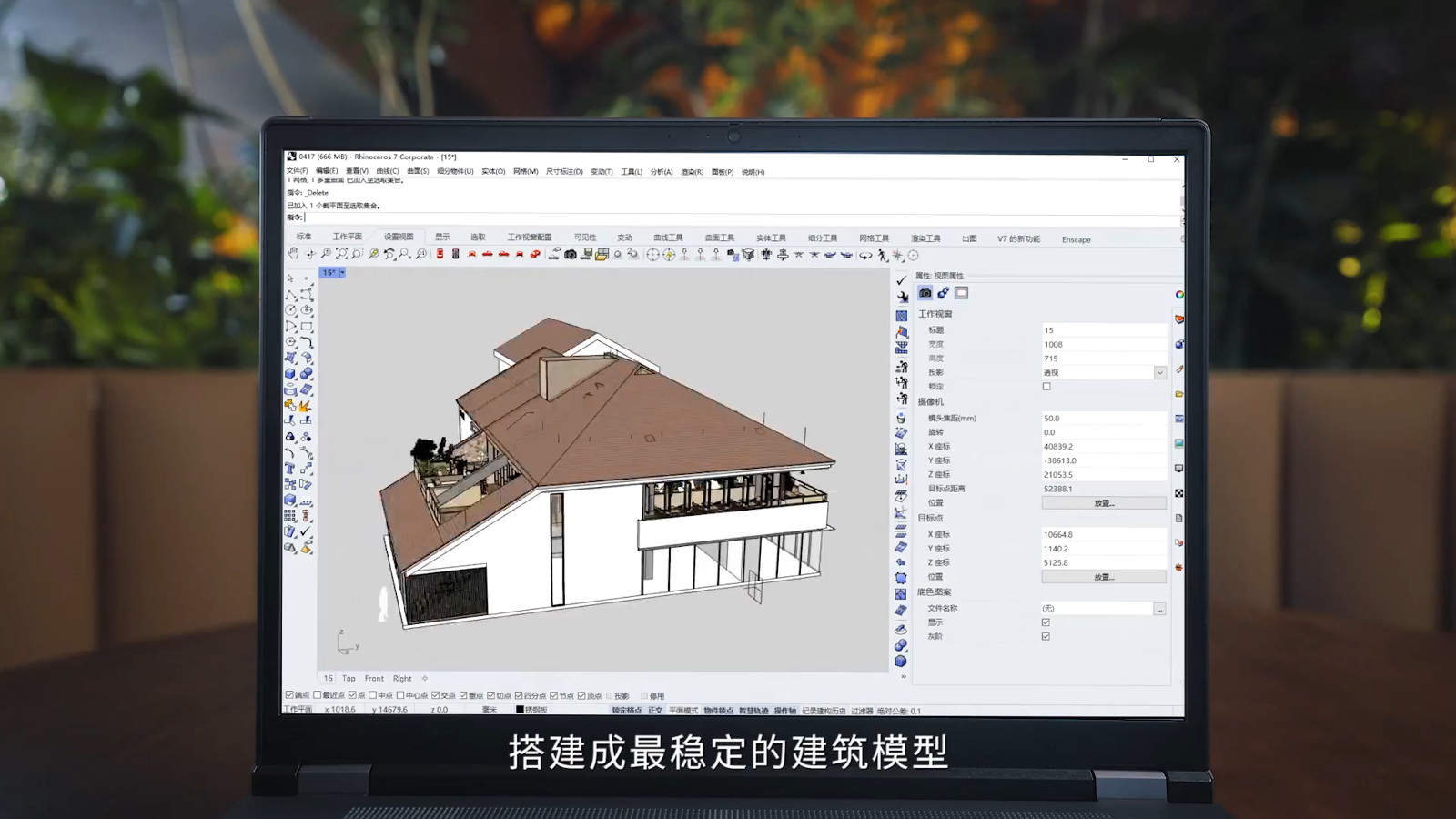1456x819 pixels.
Task: Click the Undo View Change icon
Action: coord(389,254)
